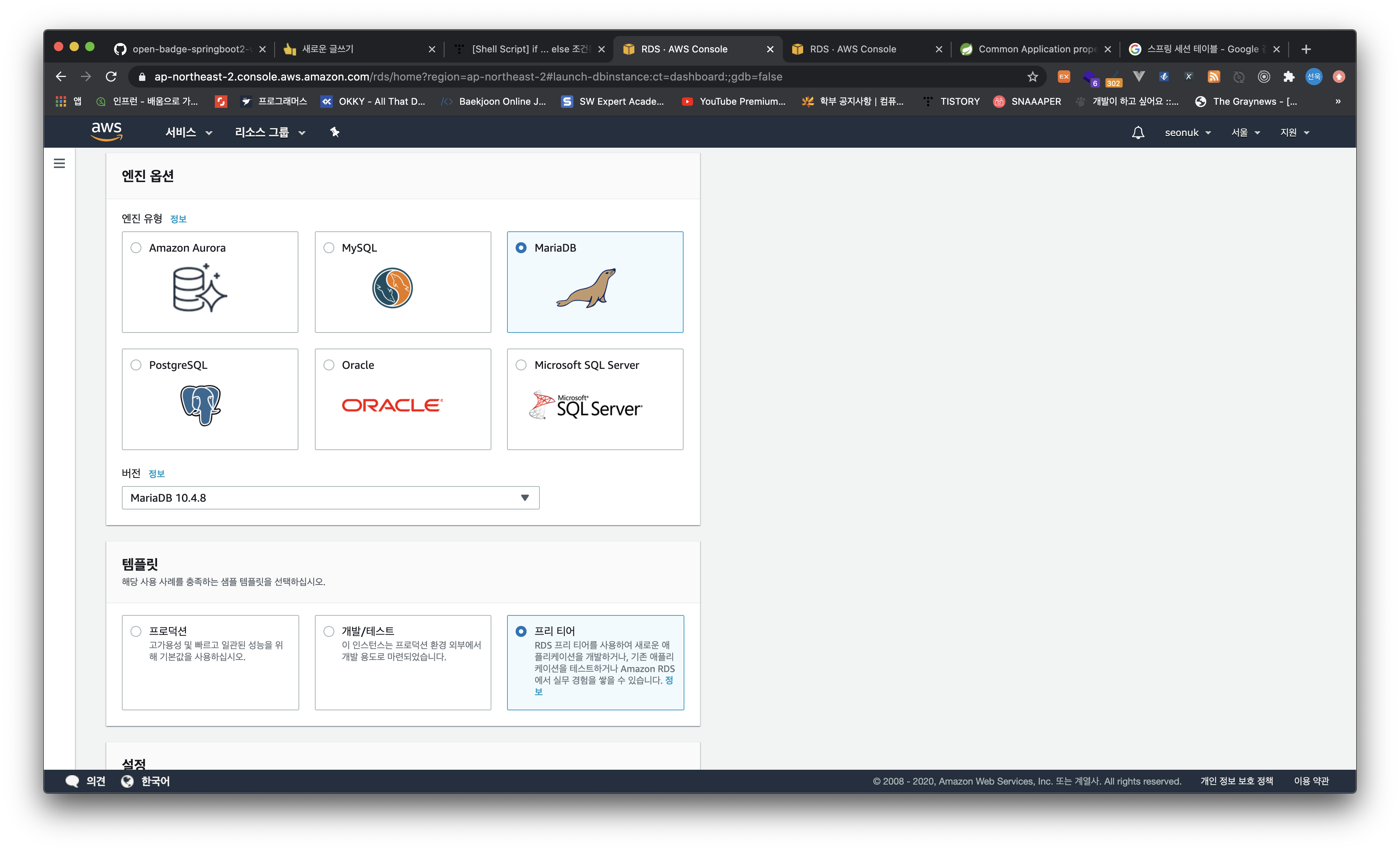Click the pin shortcut icon in the AWS navbar
1400x851 pixels.
coord(335,132)
